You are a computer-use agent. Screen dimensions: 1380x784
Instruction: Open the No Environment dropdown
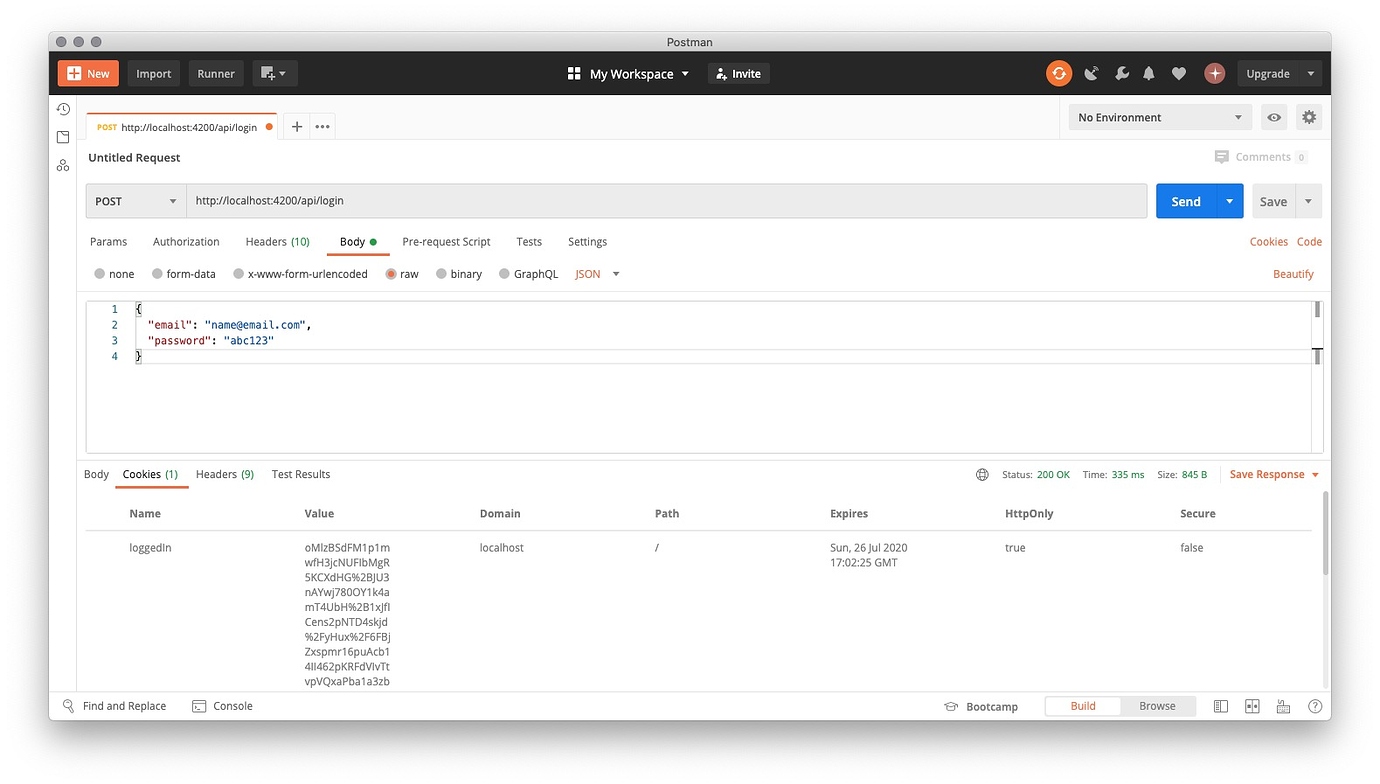pos(1160,117)
